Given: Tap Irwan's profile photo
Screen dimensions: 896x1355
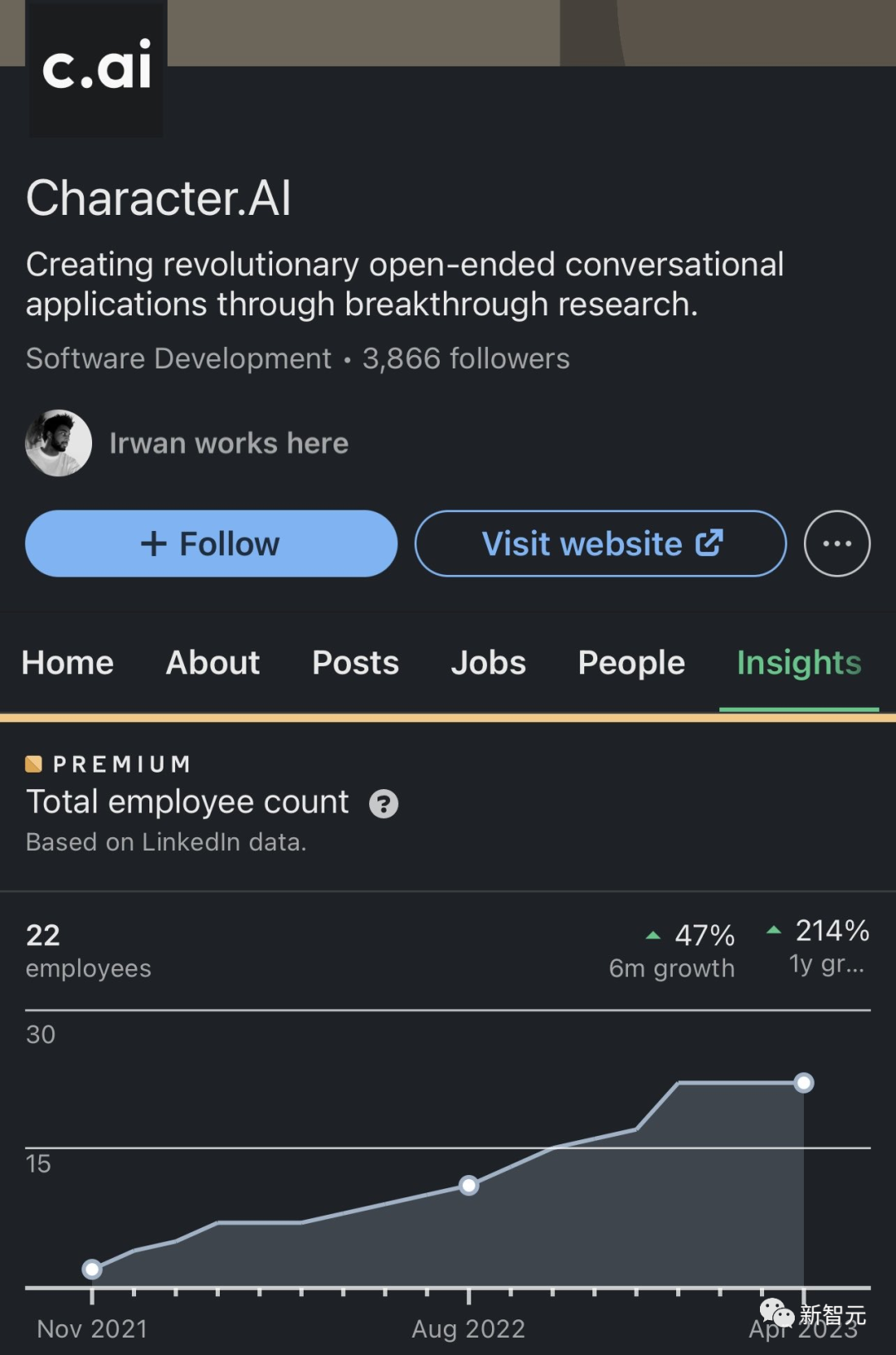Looking at the screenshot, I should (58, 443).
